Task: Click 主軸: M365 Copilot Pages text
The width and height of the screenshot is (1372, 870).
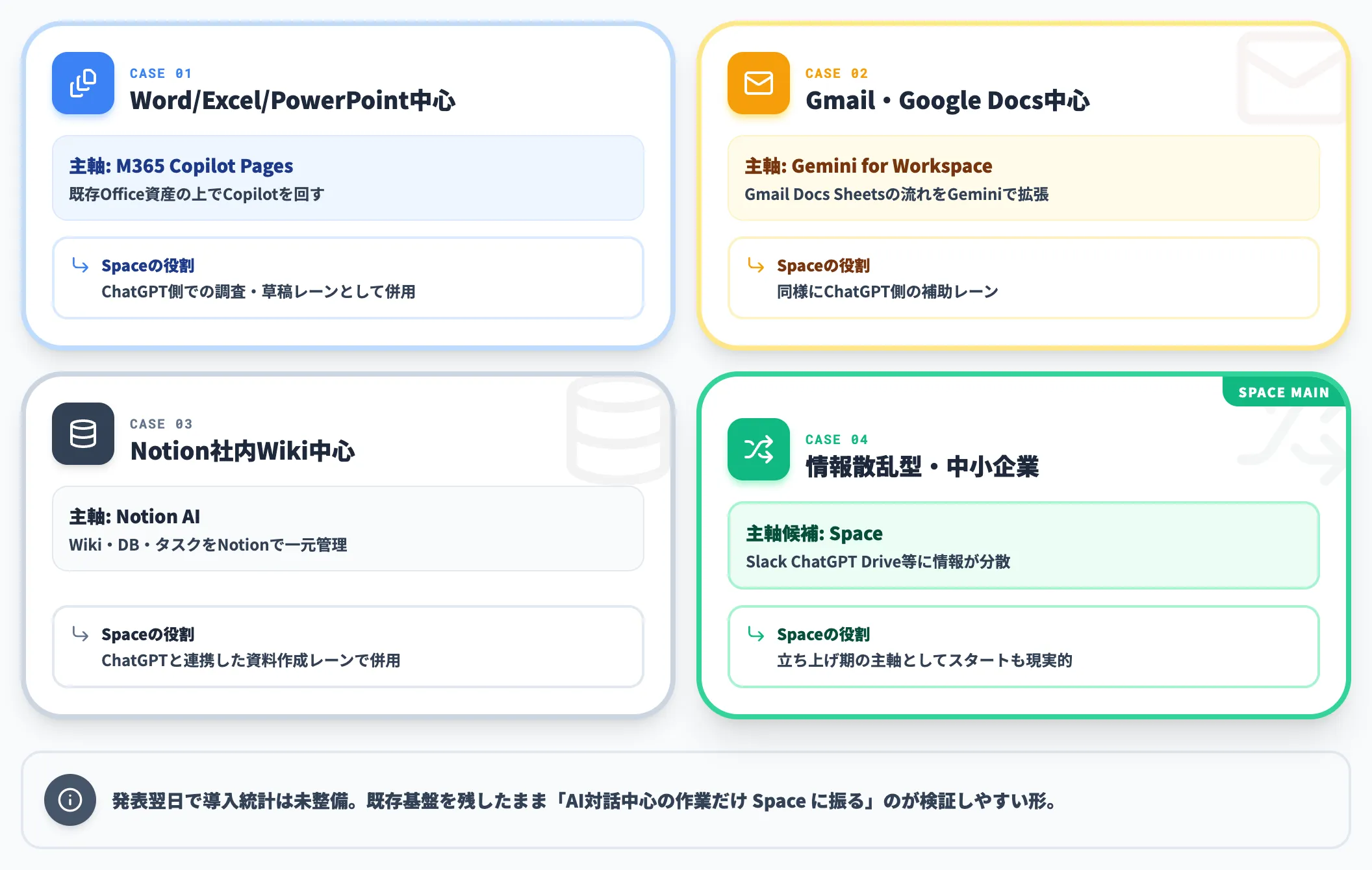Action: click(181, 166)
